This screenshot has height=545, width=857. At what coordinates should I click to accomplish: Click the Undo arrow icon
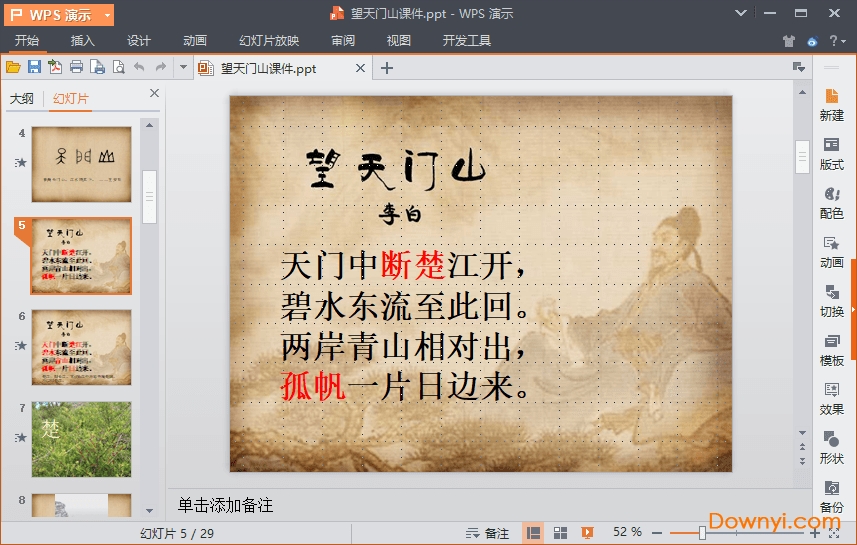[x=139, y=67]
